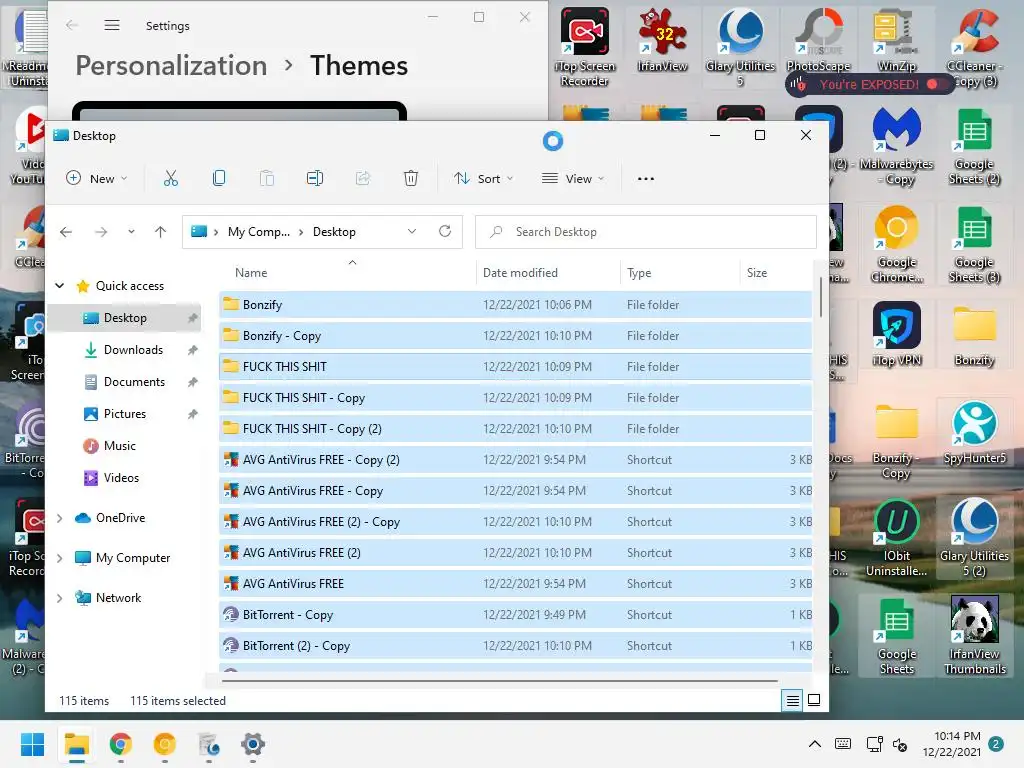Open address bar history dropdown
1024x768 pixels.
[411, 231]
